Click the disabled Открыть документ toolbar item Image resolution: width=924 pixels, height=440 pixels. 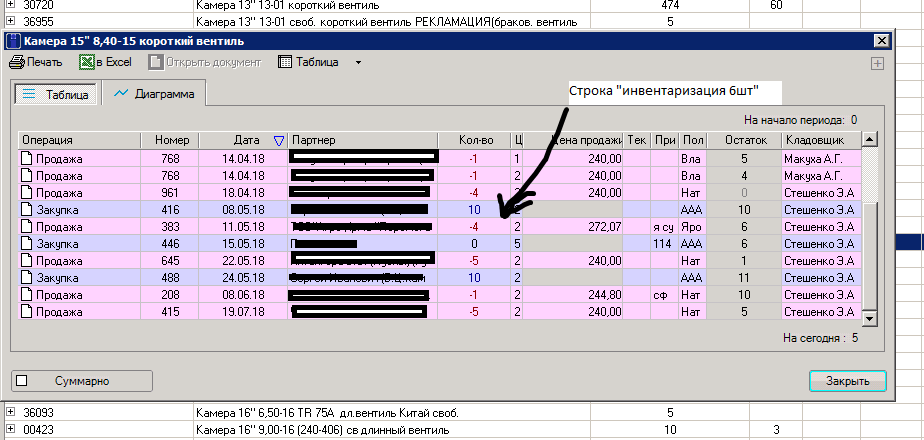click(204, 62)
